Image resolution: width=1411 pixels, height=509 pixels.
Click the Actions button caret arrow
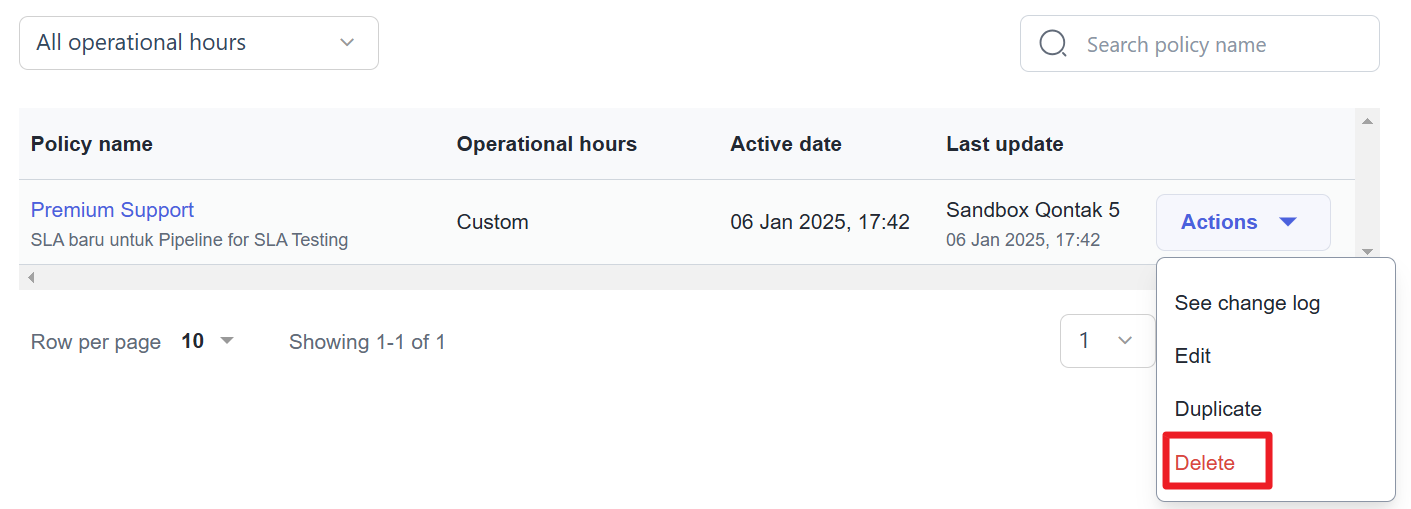[1288, 222]
